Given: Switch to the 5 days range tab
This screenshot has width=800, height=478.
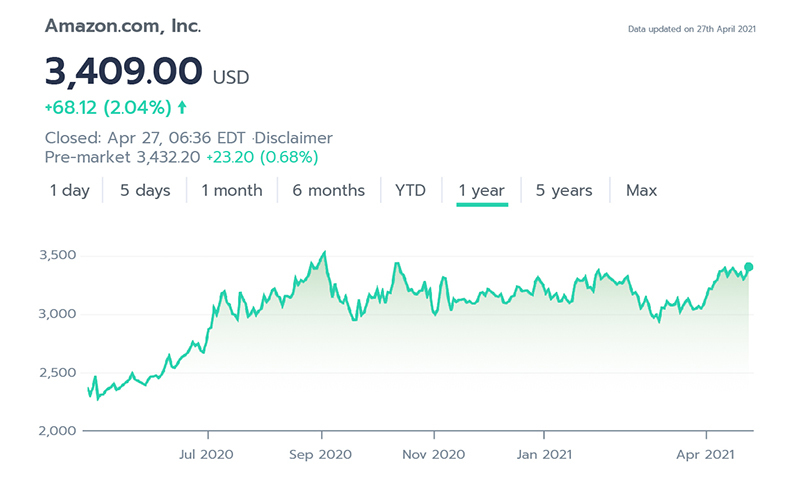Looking at the screenshot, I should coord(145,191).
